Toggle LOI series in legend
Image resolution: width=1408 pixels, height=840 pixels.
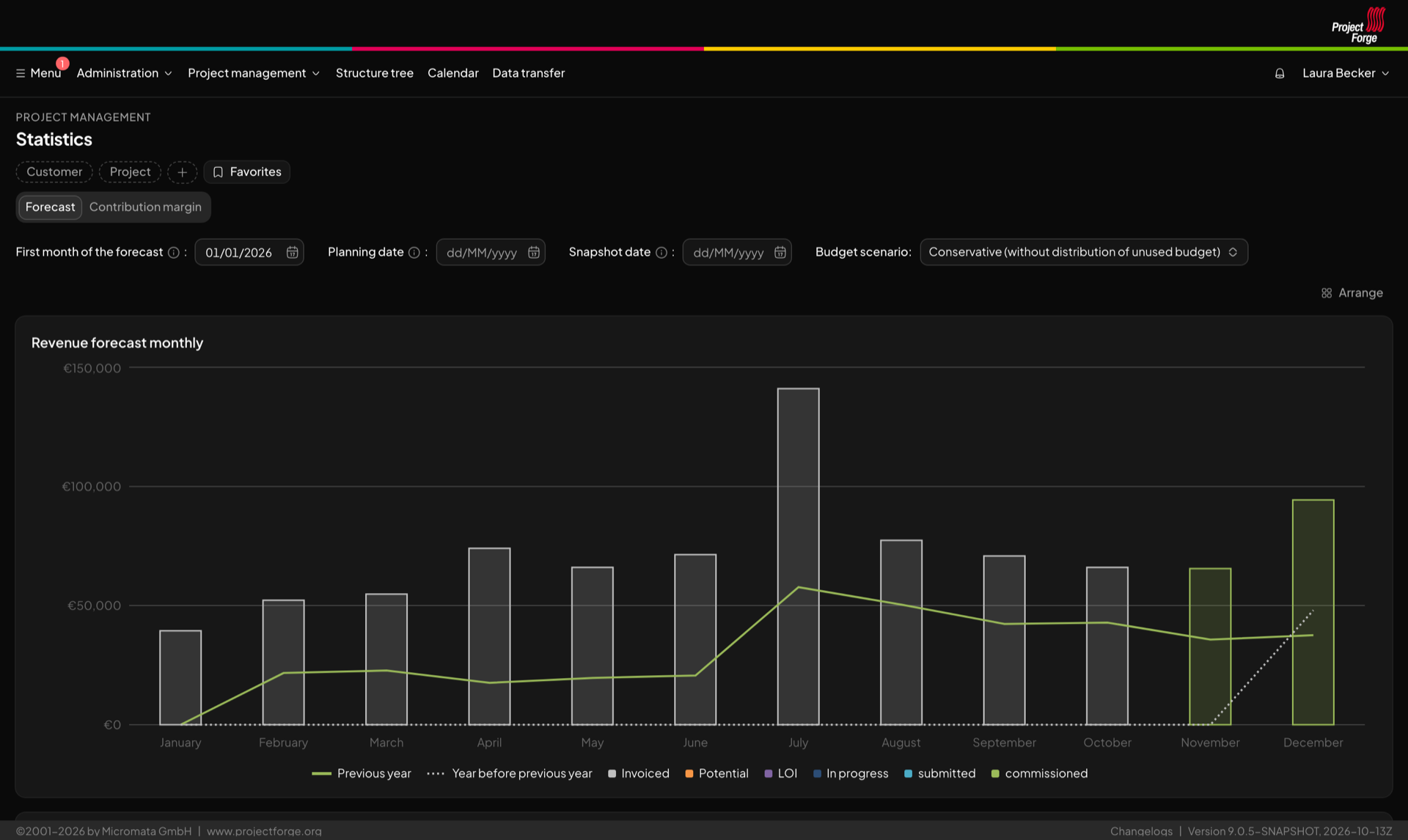(780, 773)
